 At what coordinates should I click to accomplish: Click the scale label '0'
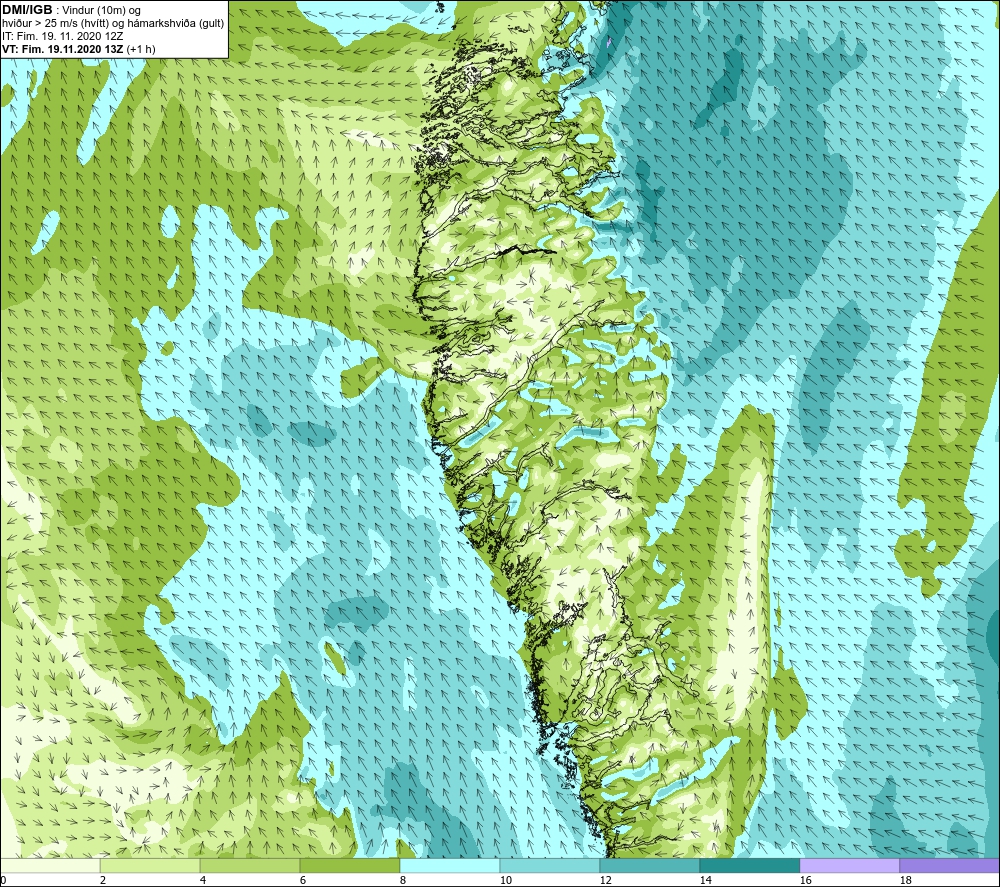(x=3, y=881)
